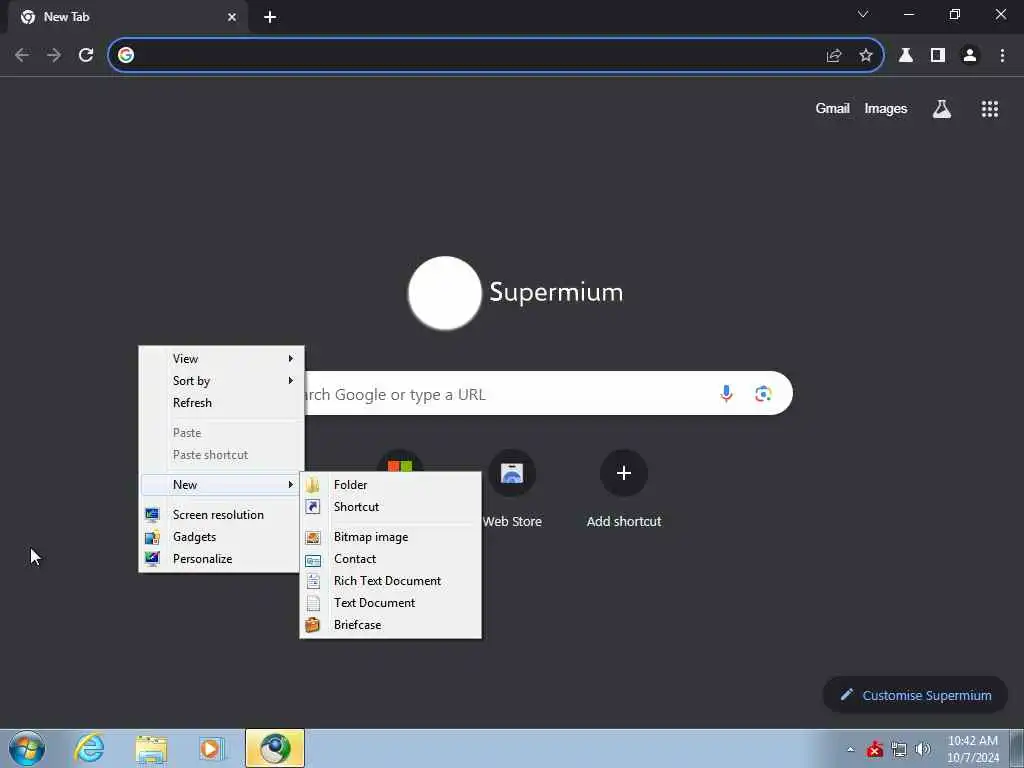Expand the View submenu in context menu

221,359
